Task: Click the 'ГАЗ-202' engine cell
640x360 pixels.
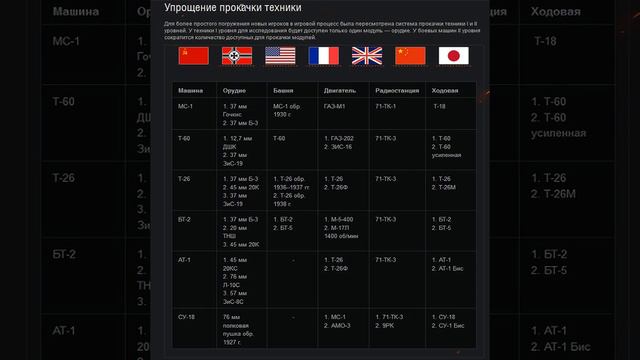Action: (x=339, y=138)
